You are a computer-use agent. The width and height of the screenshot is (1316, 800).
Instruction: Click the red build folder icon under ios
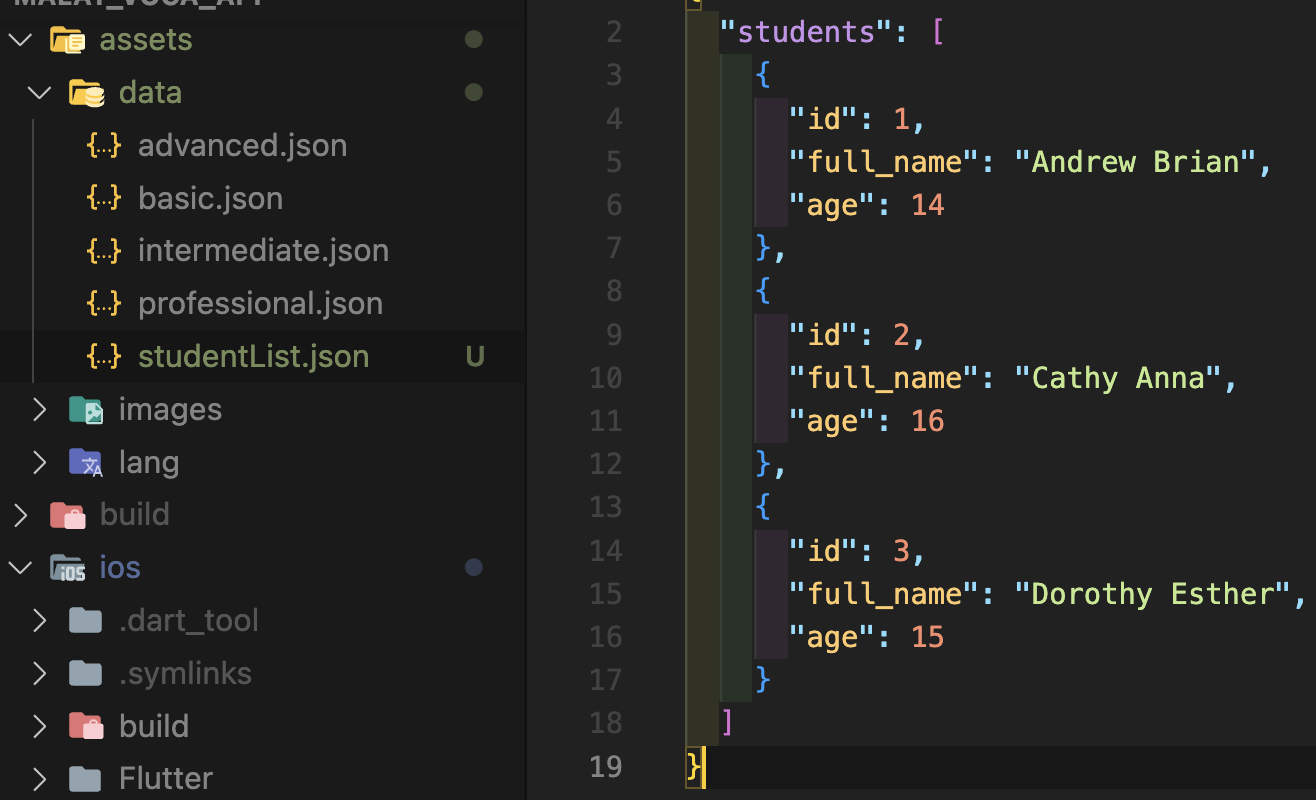click(86, 726)
